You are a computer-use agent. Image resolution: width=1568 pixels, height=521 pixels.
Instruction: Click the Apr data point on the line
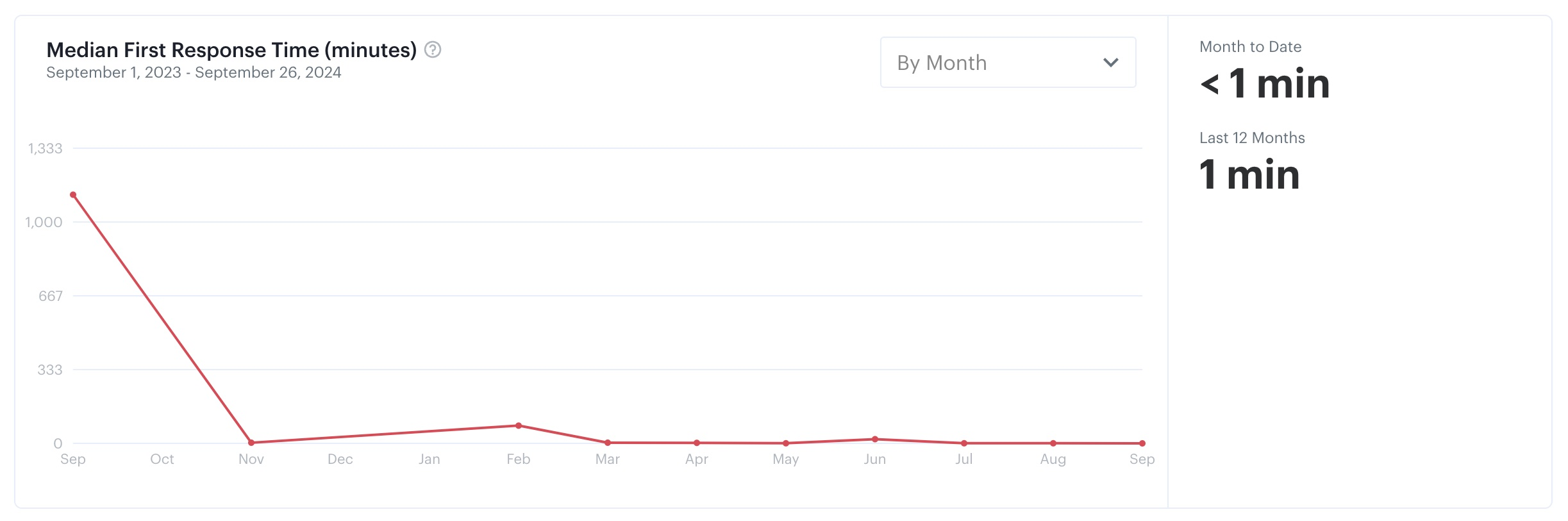pyautogui.click(x=697, y=443)
